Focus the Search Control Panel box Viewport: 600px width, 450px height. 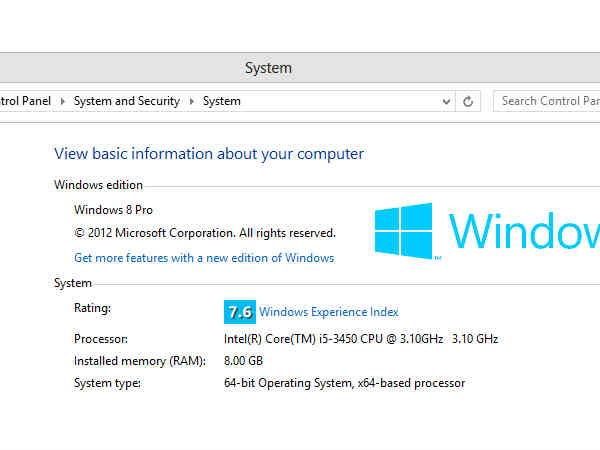click(548, 101)
